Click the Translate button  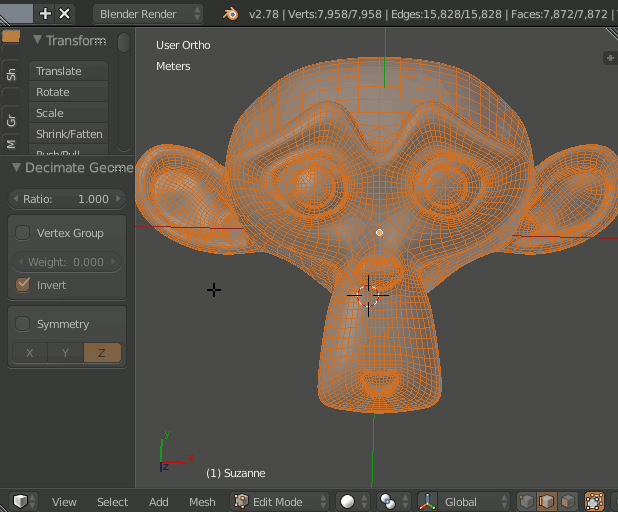pos(69,71)
